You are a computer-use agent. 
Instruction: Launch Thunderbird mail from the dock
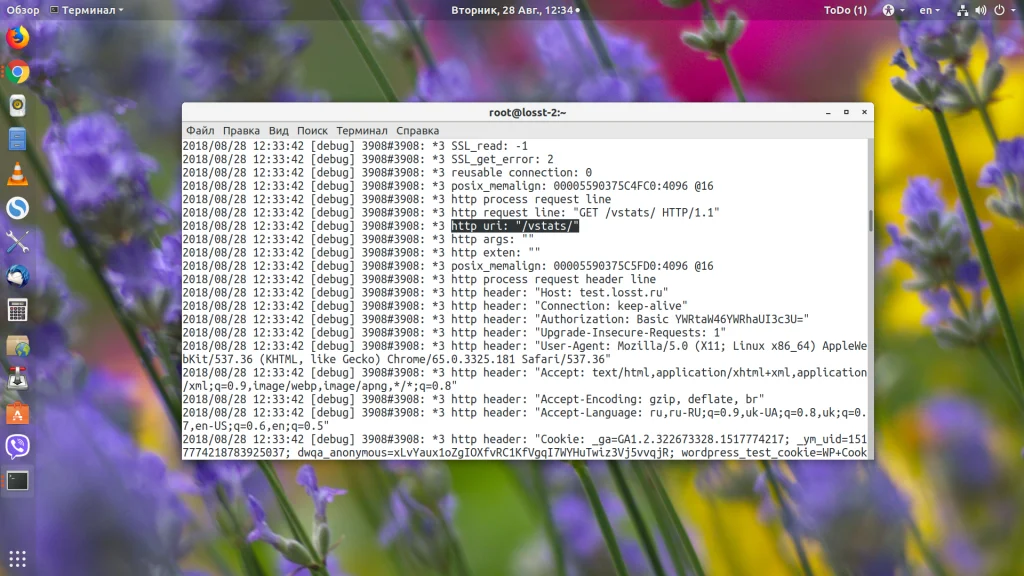(x=18, y=276)
